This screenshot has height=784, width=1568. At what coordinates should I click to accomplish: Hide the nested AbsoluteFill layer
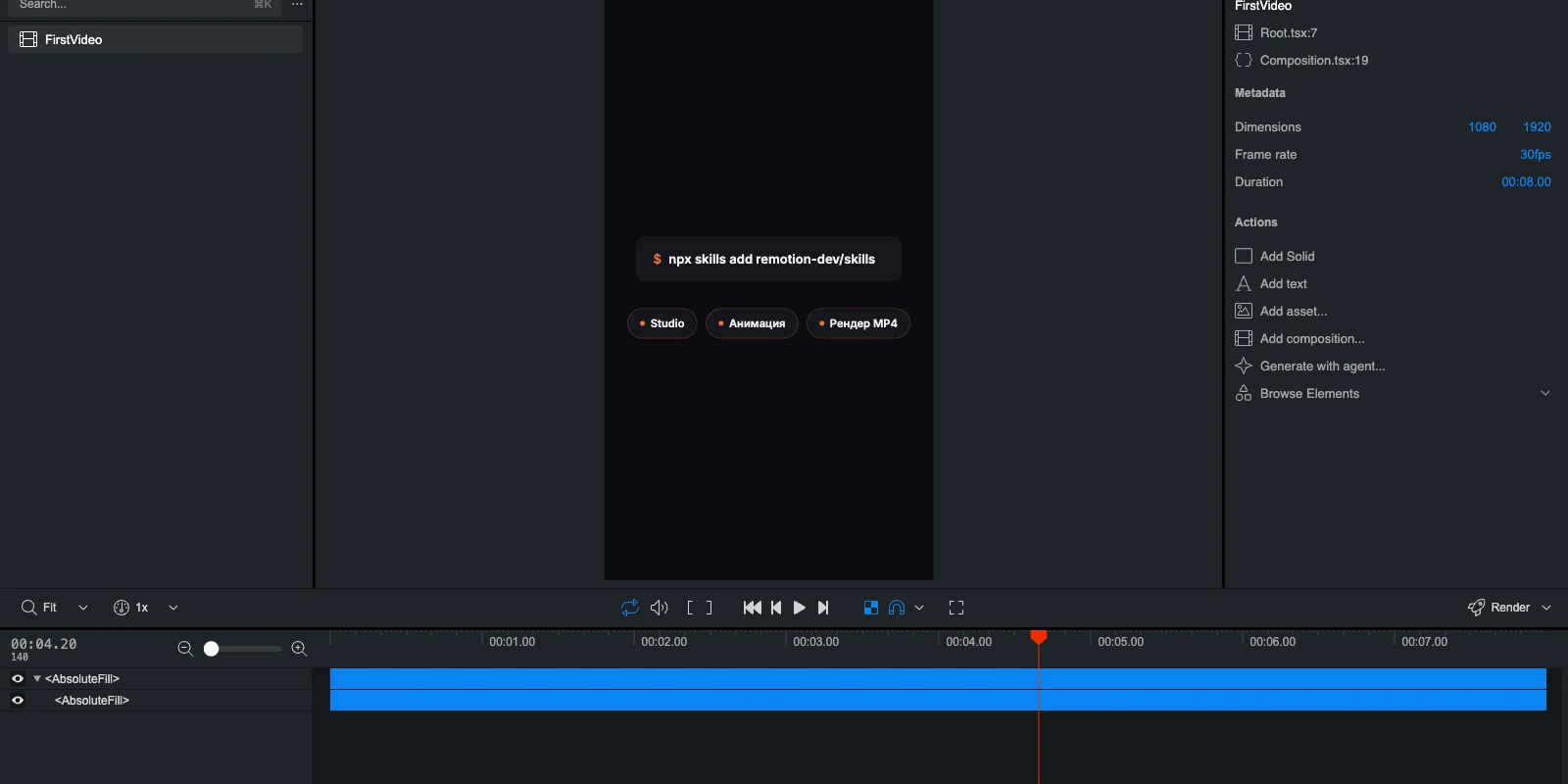pos(18,700)
